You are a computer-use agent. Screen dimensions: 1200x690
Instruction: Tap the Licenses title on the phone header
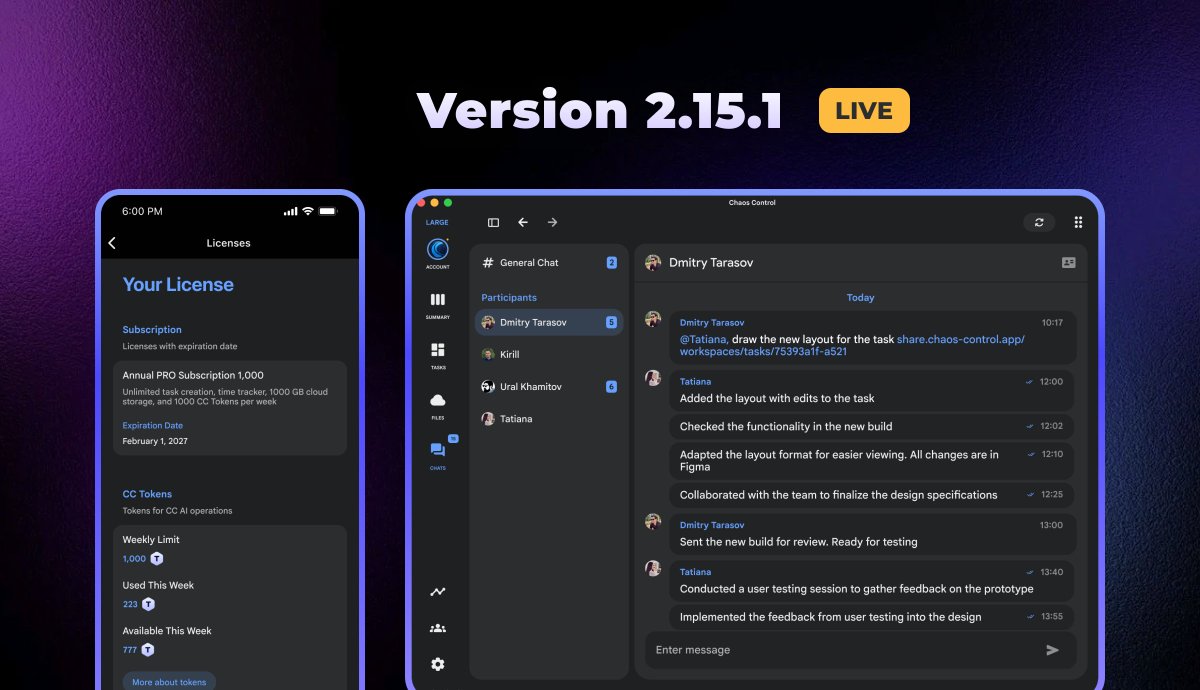coord(229,243)
